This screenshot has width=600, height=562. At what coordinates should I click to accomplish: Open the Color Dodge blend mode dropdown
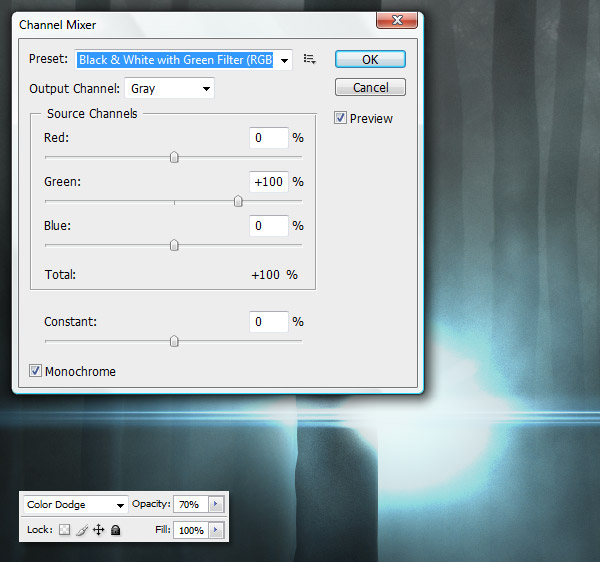point(75,505)
